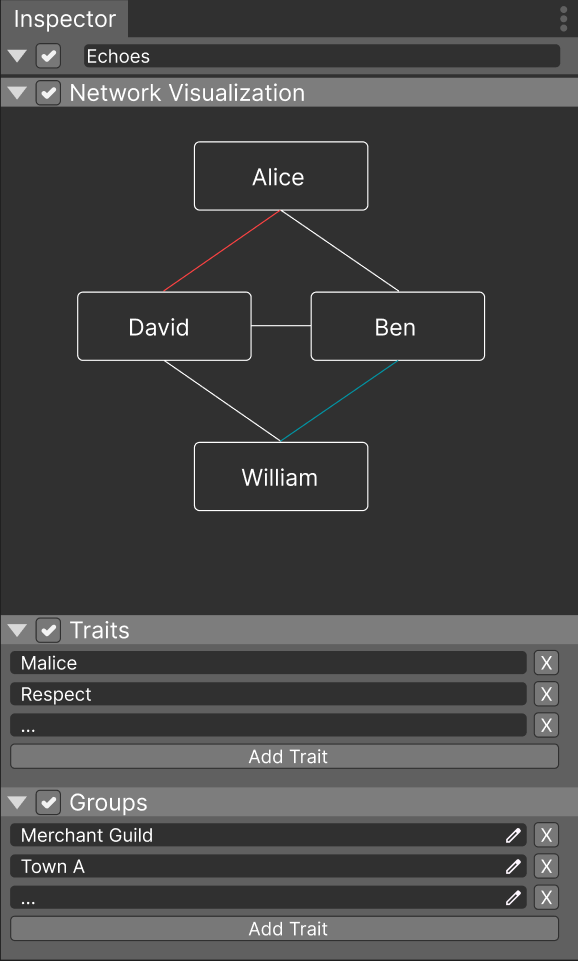Remove the Malice trait with X

pyautogui.click(x=546, y=663)
